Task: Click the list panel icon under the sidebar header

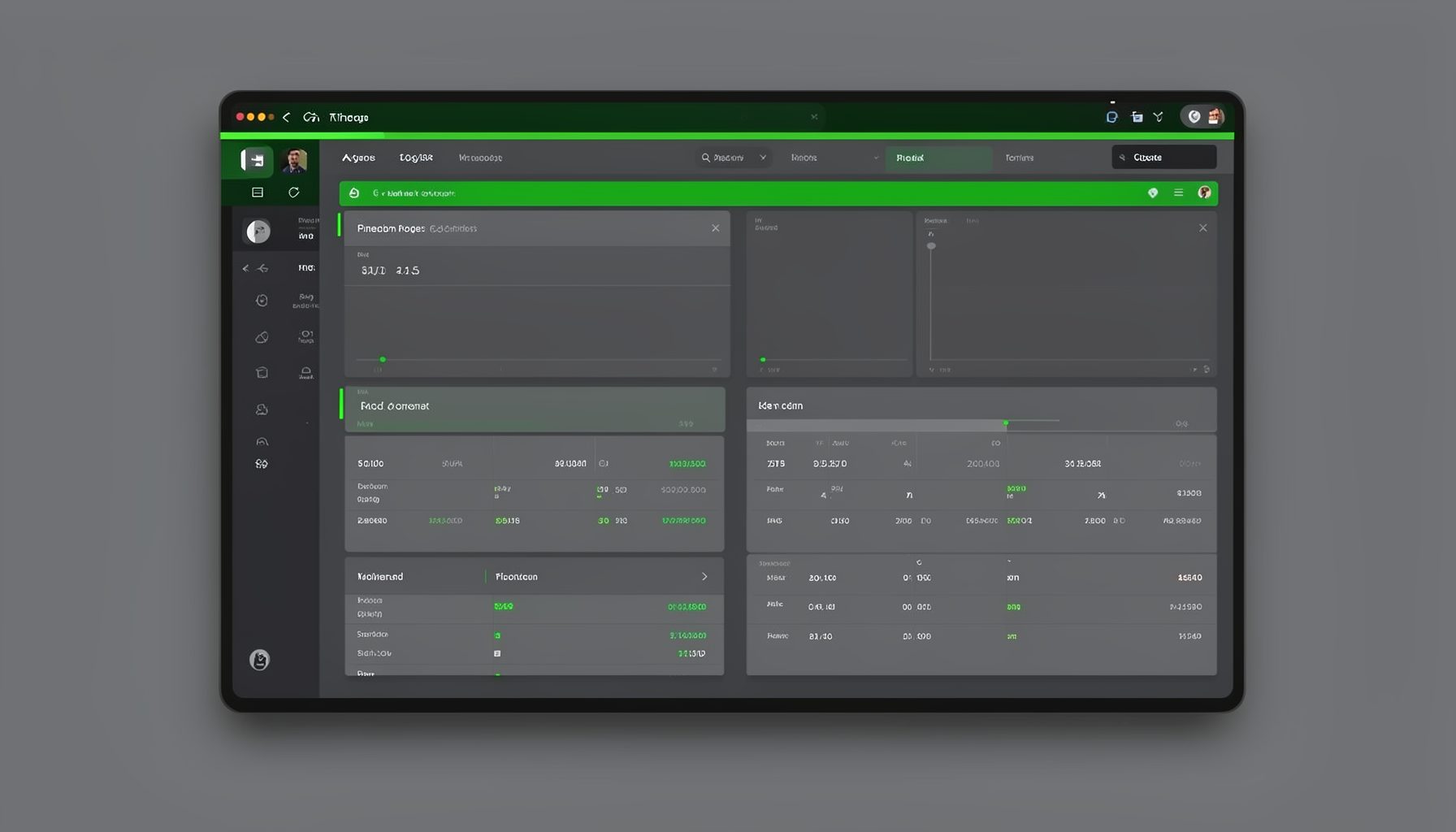Action: (x=258, y=193)
